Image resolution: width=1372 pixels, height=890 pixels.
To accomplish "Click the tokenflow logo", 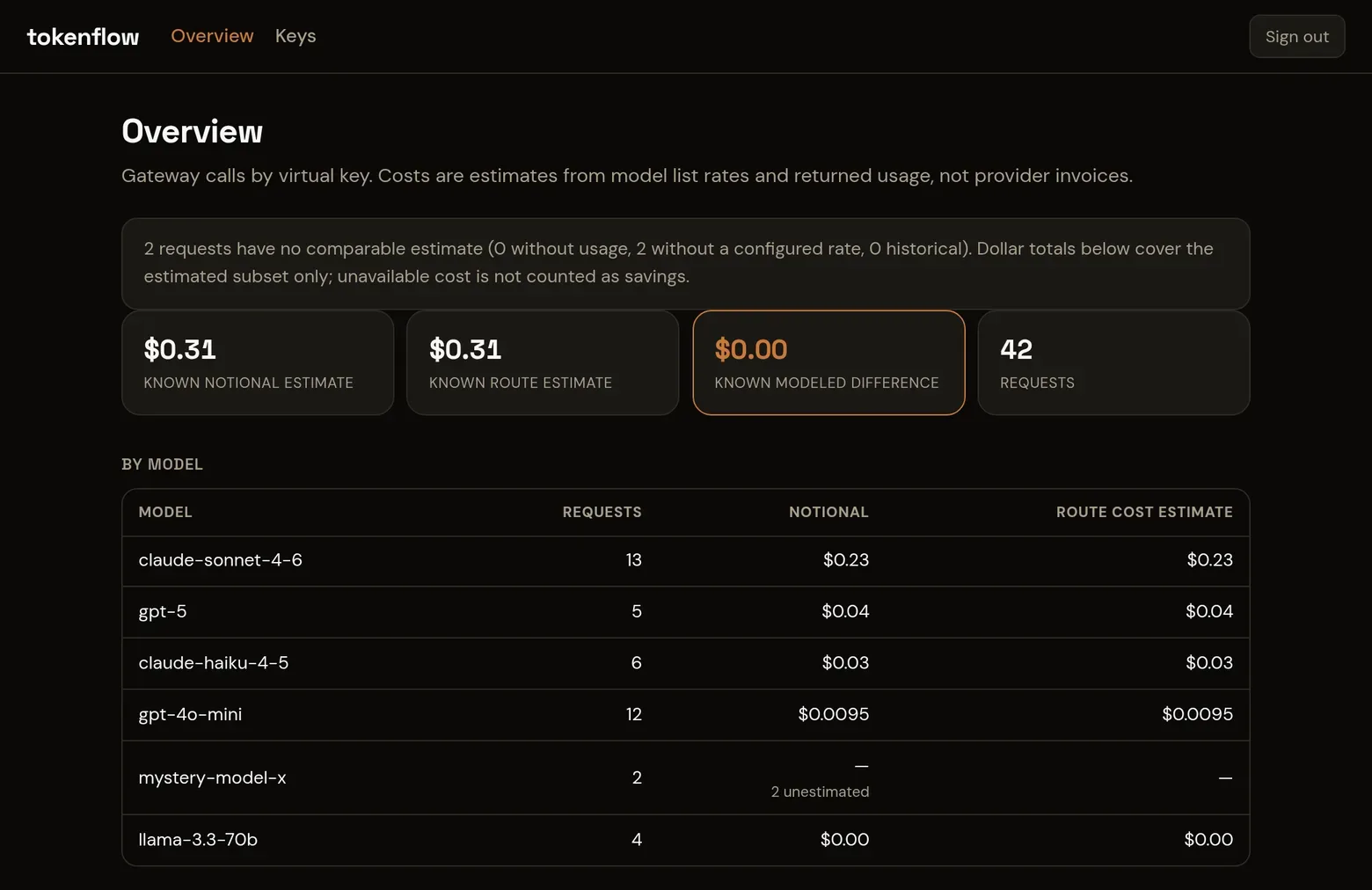I will [x=83, y=37].
